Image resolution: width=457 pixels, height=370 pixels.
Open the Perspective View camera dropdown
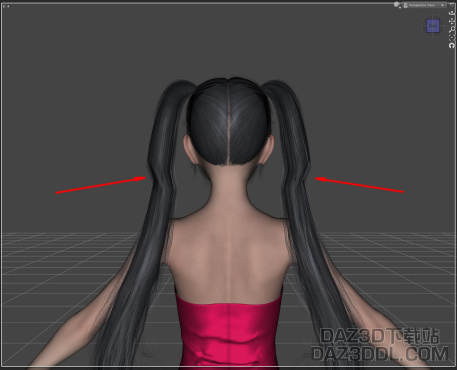click(425, 5)
